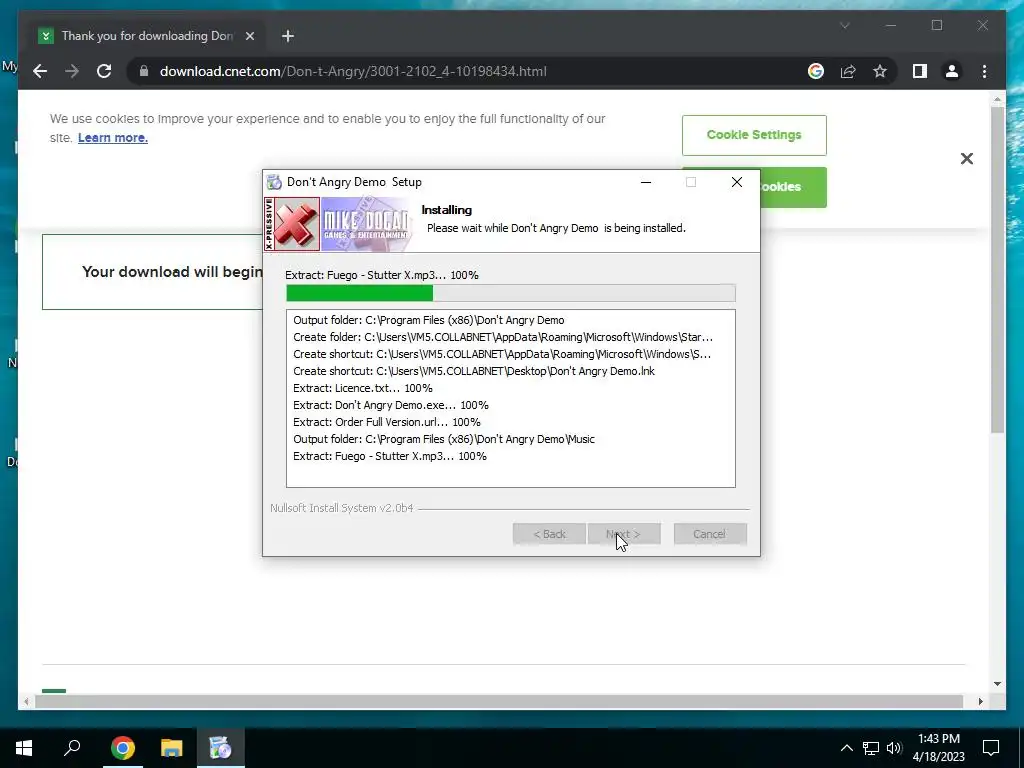Click the Cookie Settings button
The image size is (1024, 768).
(754, 135)
